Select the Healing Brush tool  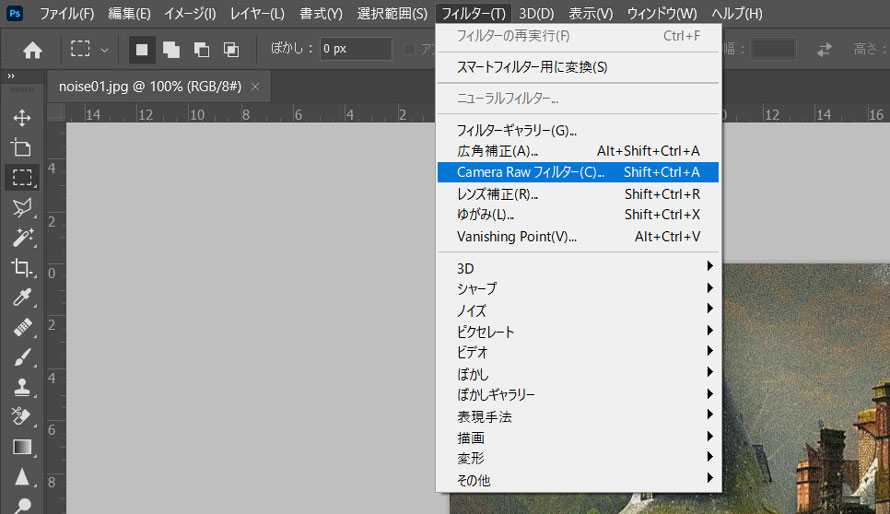[x=22, y=327]
